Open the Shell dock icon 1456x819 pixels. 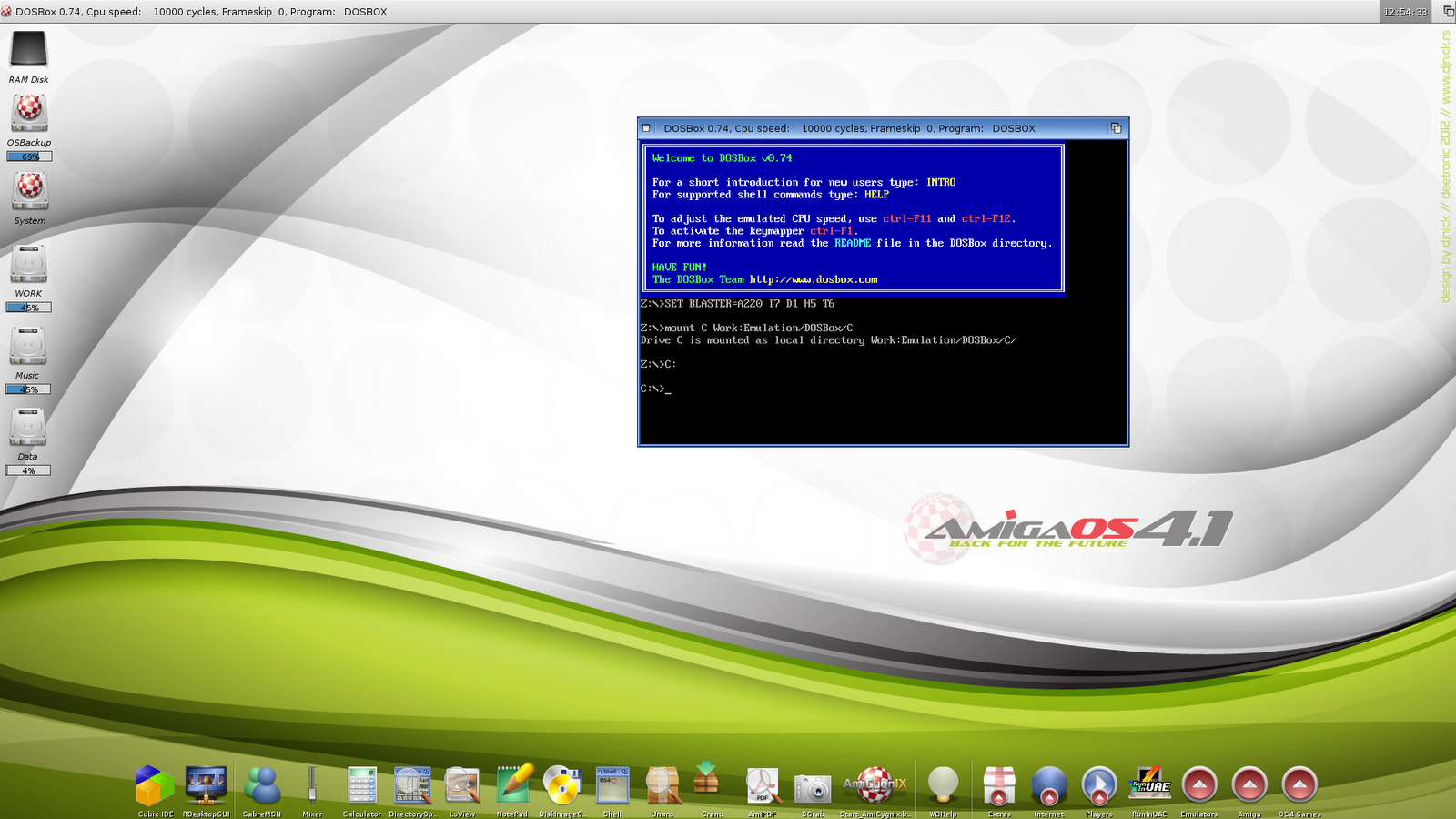point(612,784)
